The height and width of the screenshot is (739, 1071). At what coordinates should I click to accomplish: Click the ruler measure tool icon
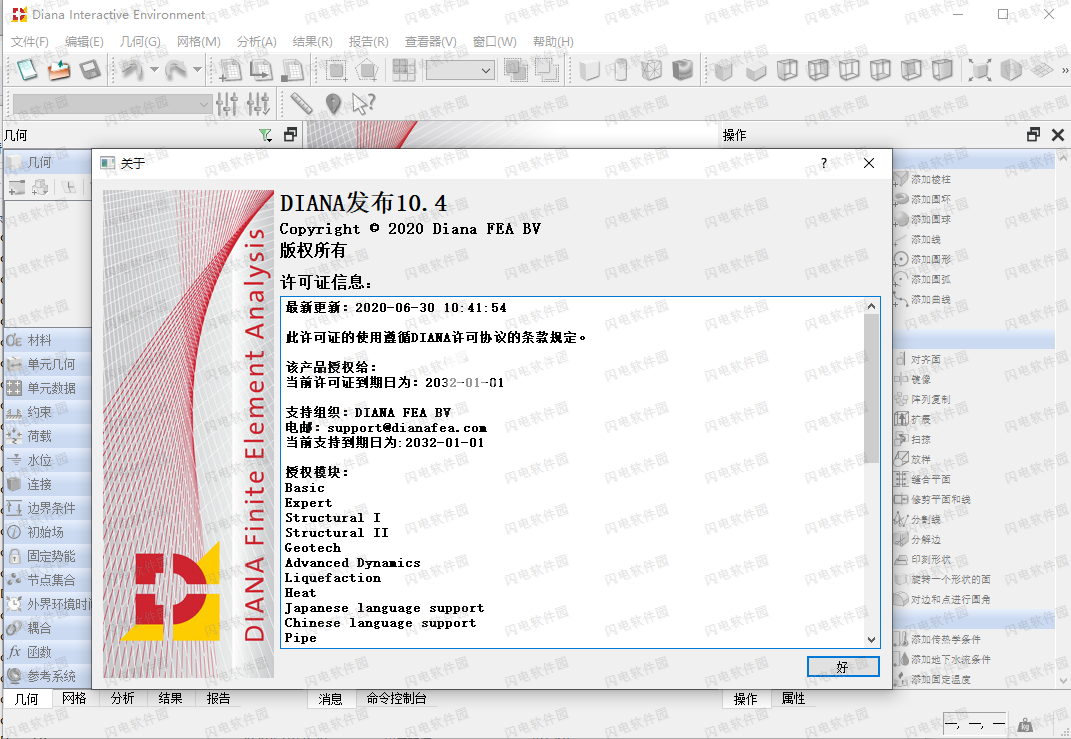[x=301, y=104]
